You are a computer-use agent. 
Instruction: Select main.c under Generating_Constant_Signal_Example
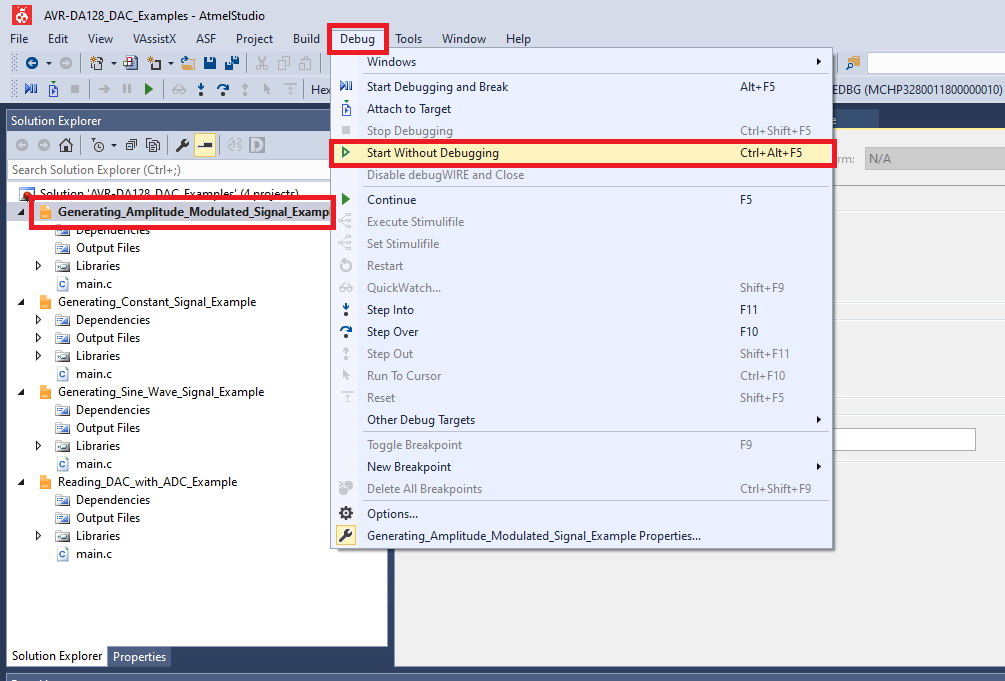point(94,374)
